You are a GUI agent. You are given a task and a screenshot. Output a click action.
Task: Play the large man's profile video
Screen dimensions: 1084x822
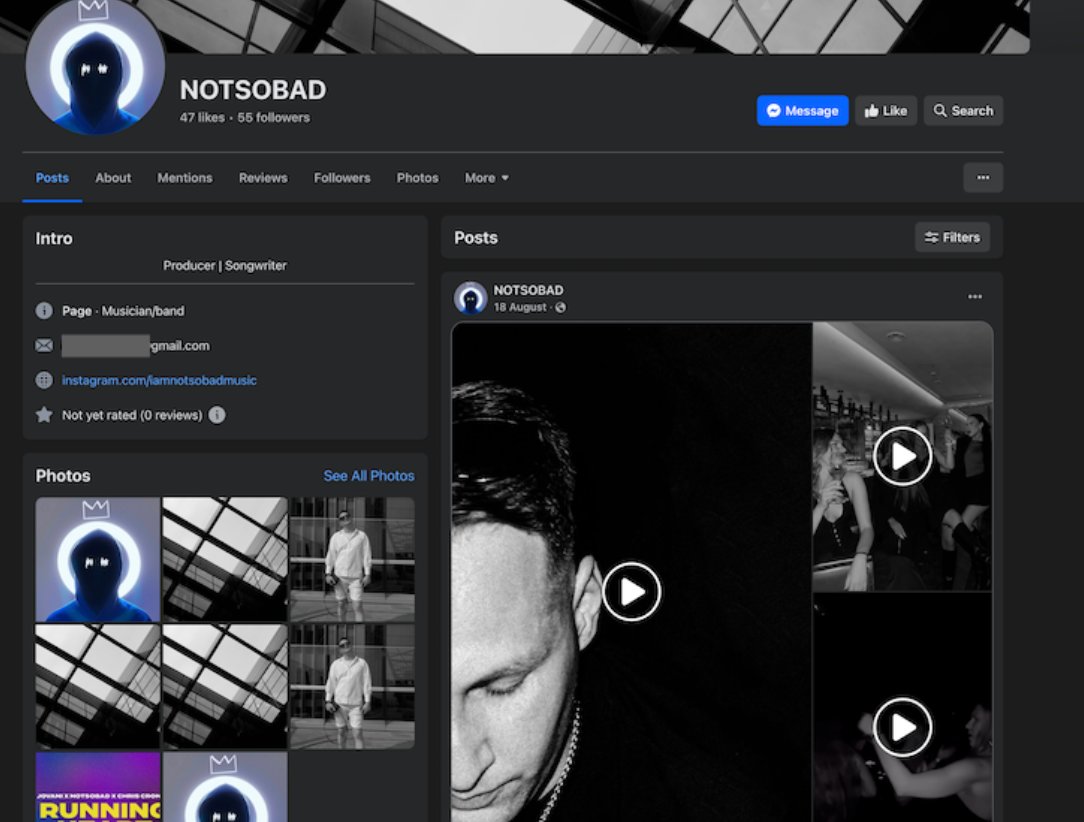point(631,591)
